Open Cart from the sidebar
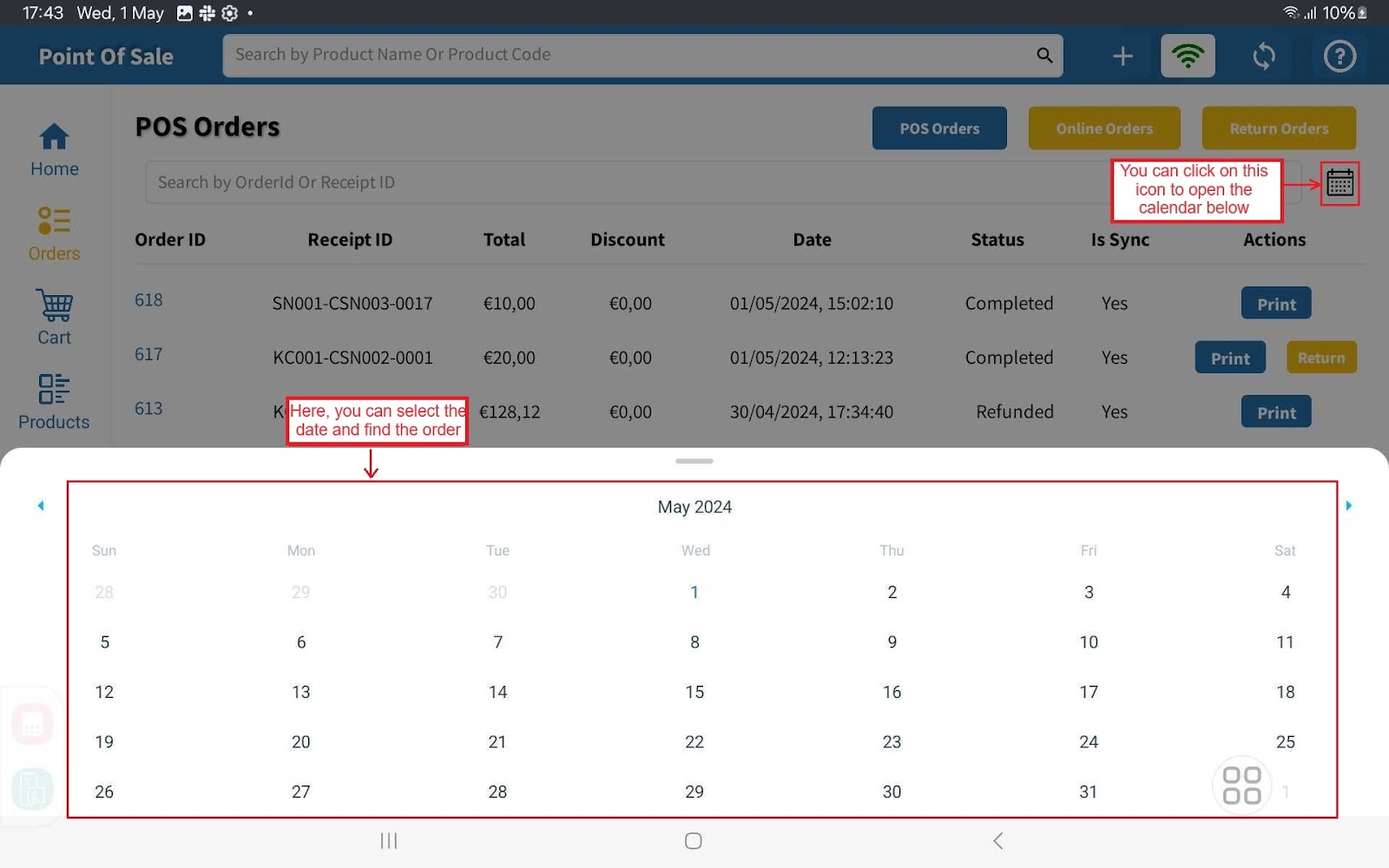 (54, 318)
